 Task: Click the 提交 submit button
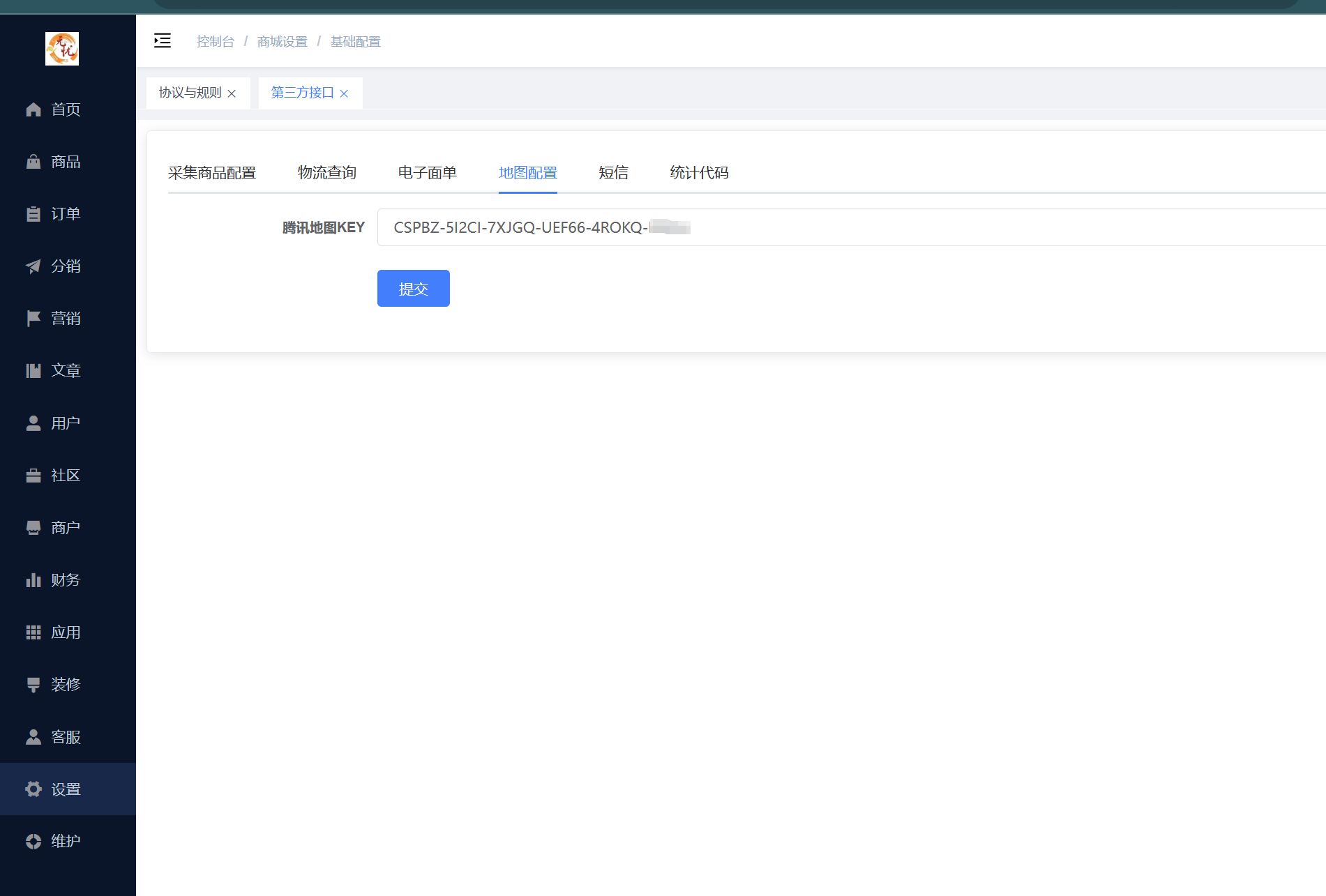pyautogui.click(x=414, y=289)
